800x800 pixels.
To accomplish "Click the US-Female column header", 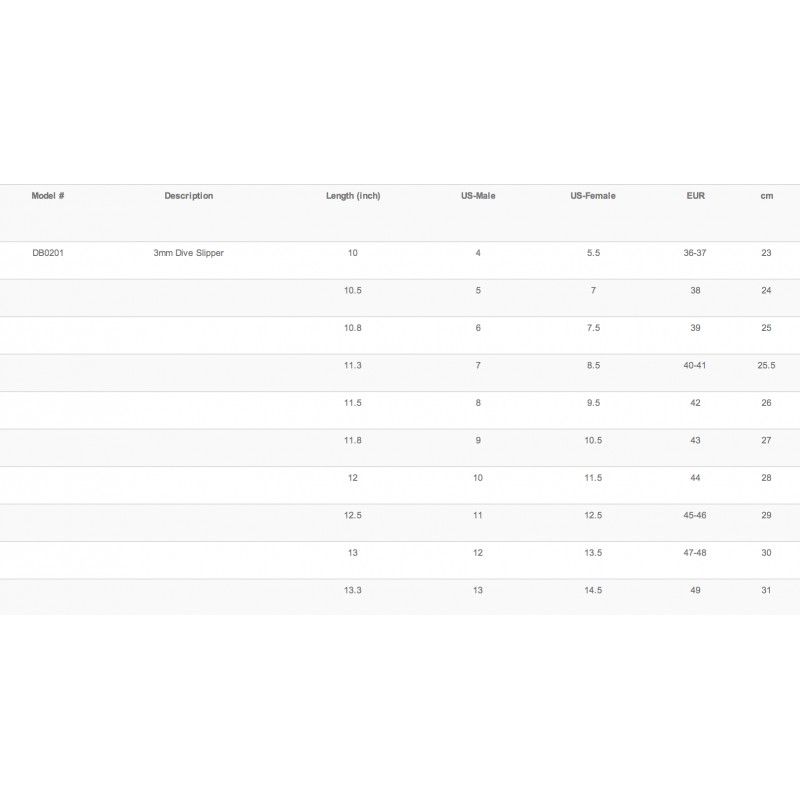I will (593, 196).
